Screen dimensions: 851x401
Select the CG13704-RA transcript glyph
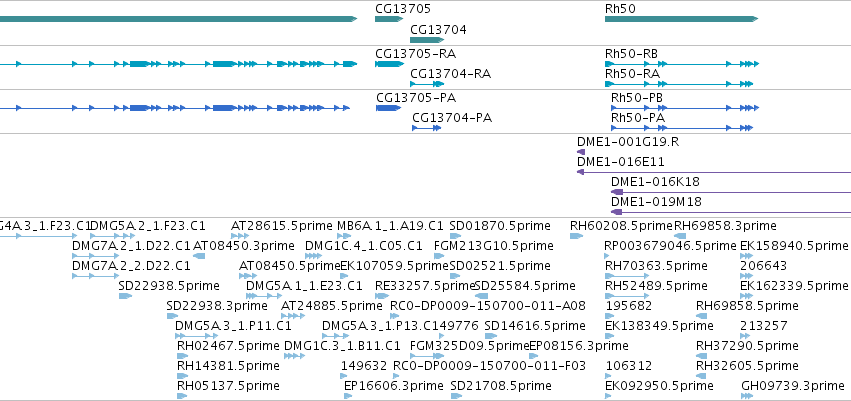(x=427, y=84)
